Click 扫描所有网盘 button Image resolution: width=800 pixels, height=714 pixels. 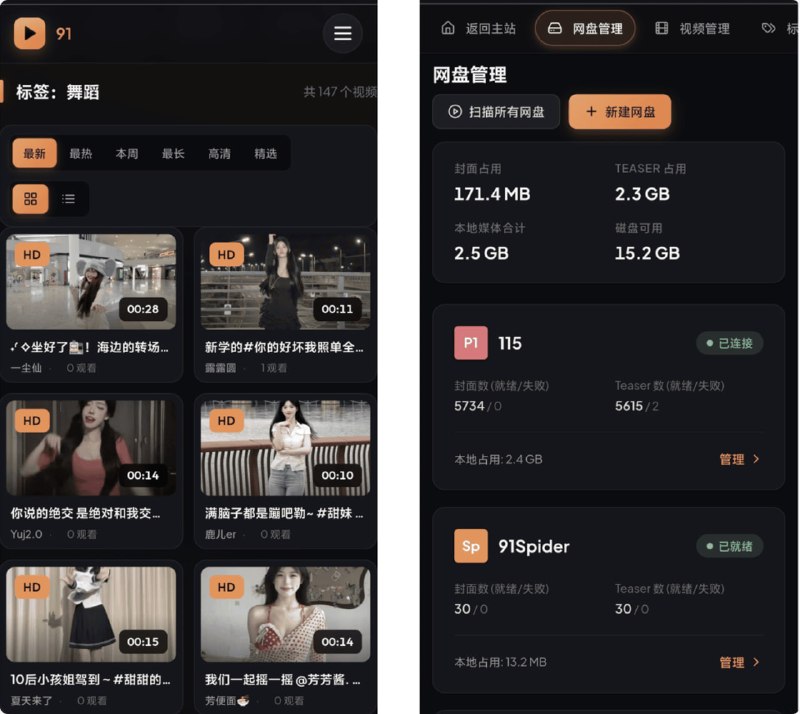pyautogui.click(x=496, y=111)
